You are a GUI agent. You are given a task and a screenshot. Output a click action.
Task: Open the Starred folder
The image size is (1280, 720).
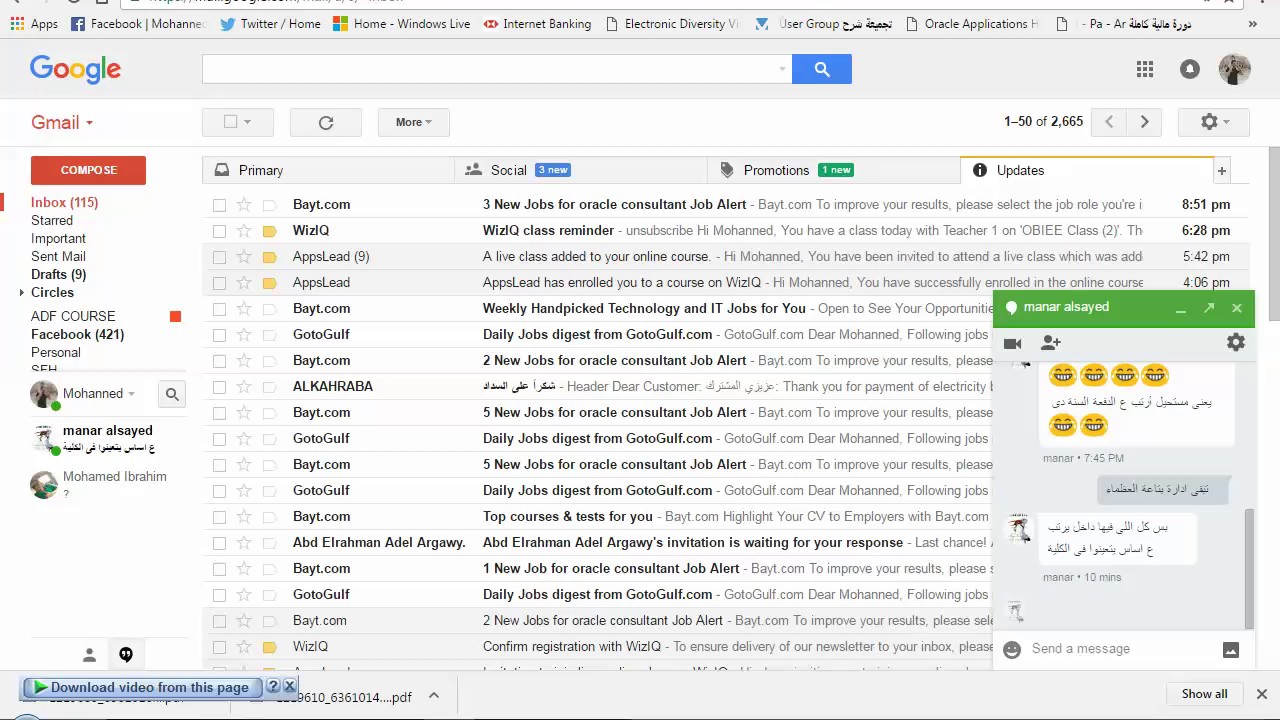[52, 220]
